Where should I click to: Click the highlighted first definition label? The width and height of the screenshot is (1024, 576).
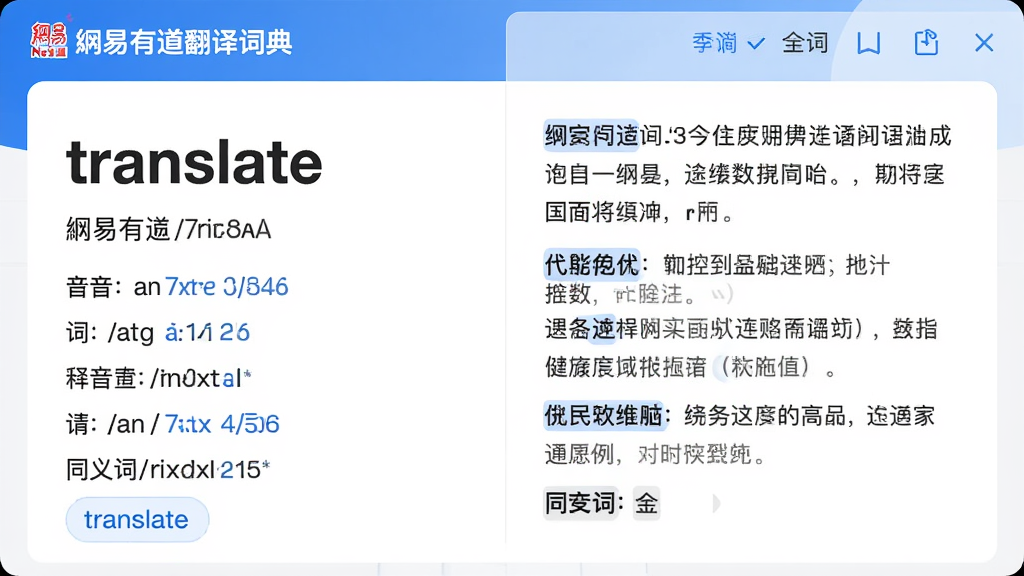(x=591, y=136)
